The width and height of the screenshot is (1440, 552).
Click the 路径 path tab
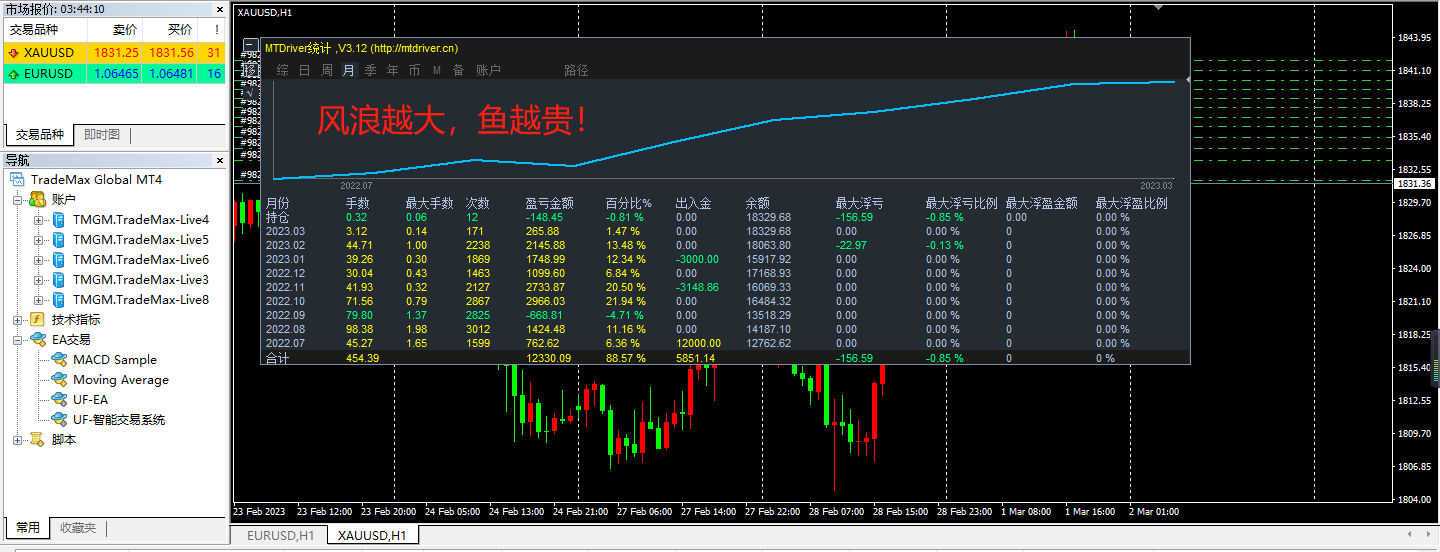(x=576, y=70)
